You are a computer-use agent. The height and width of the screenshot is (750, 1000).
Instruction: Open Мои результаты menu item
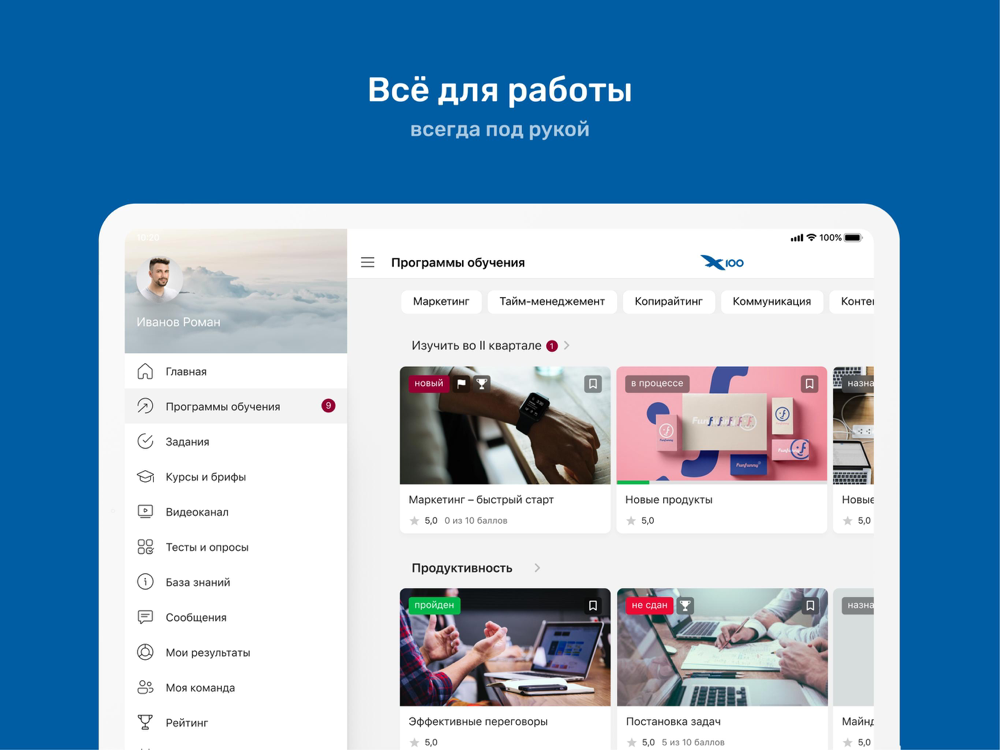[236, 652]
